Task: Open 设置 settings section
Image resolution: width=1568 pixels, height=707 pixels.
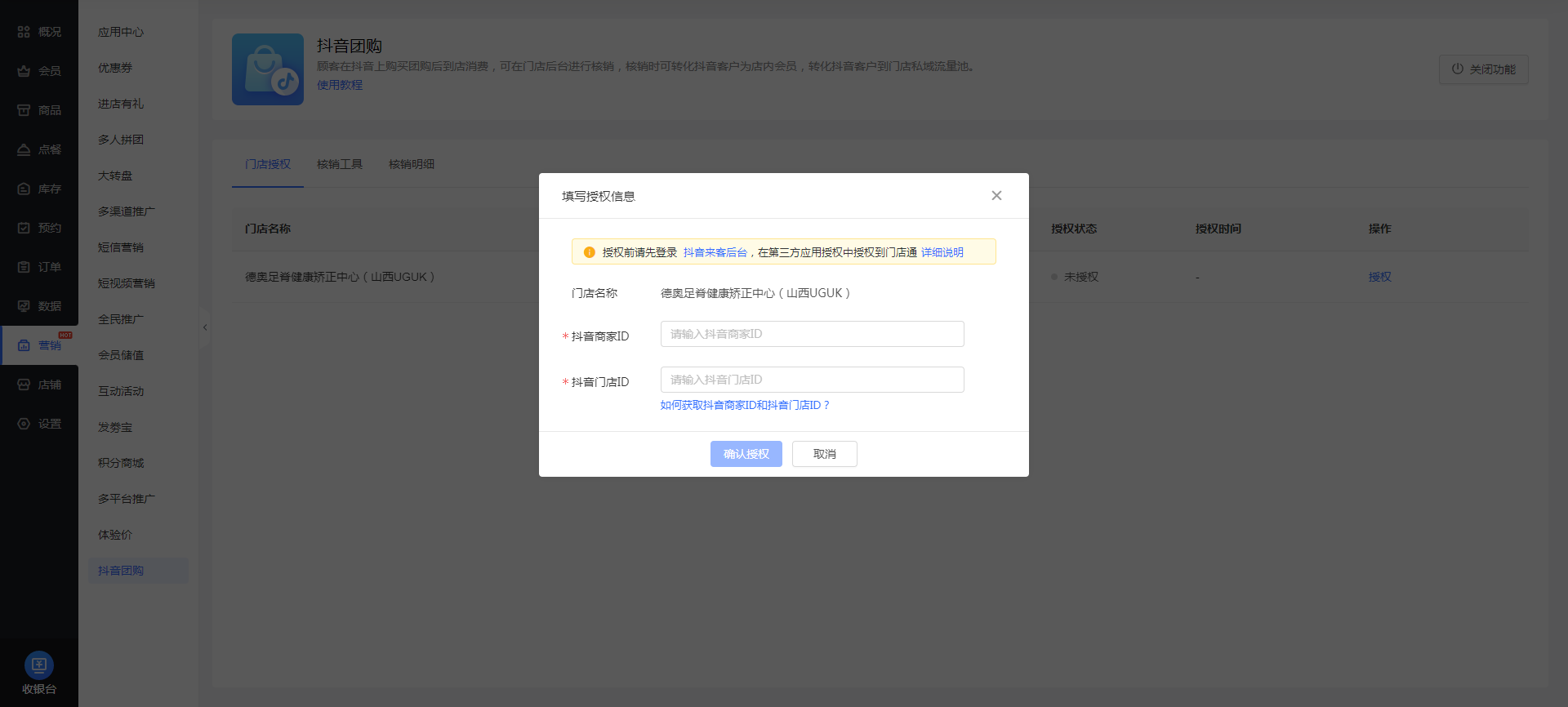Action: point(39,424)
